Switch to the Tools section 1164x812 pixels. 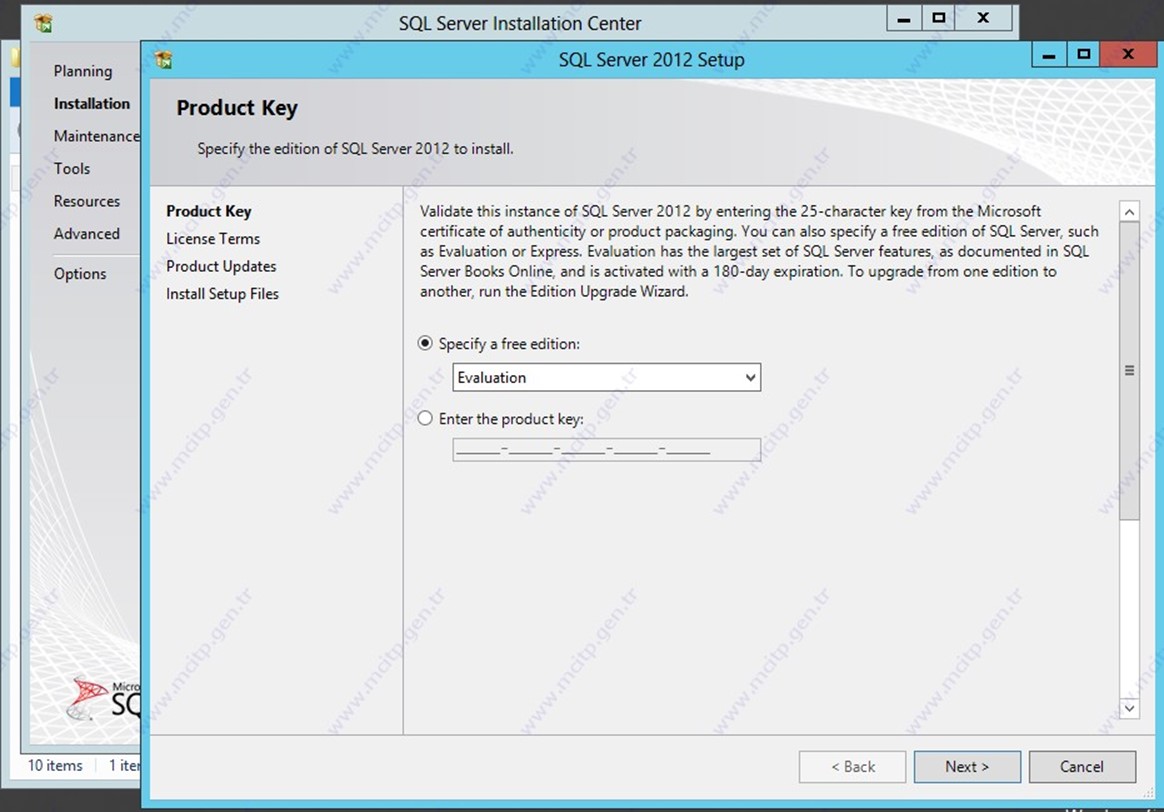pyautogui.click(x=72, y=169)
